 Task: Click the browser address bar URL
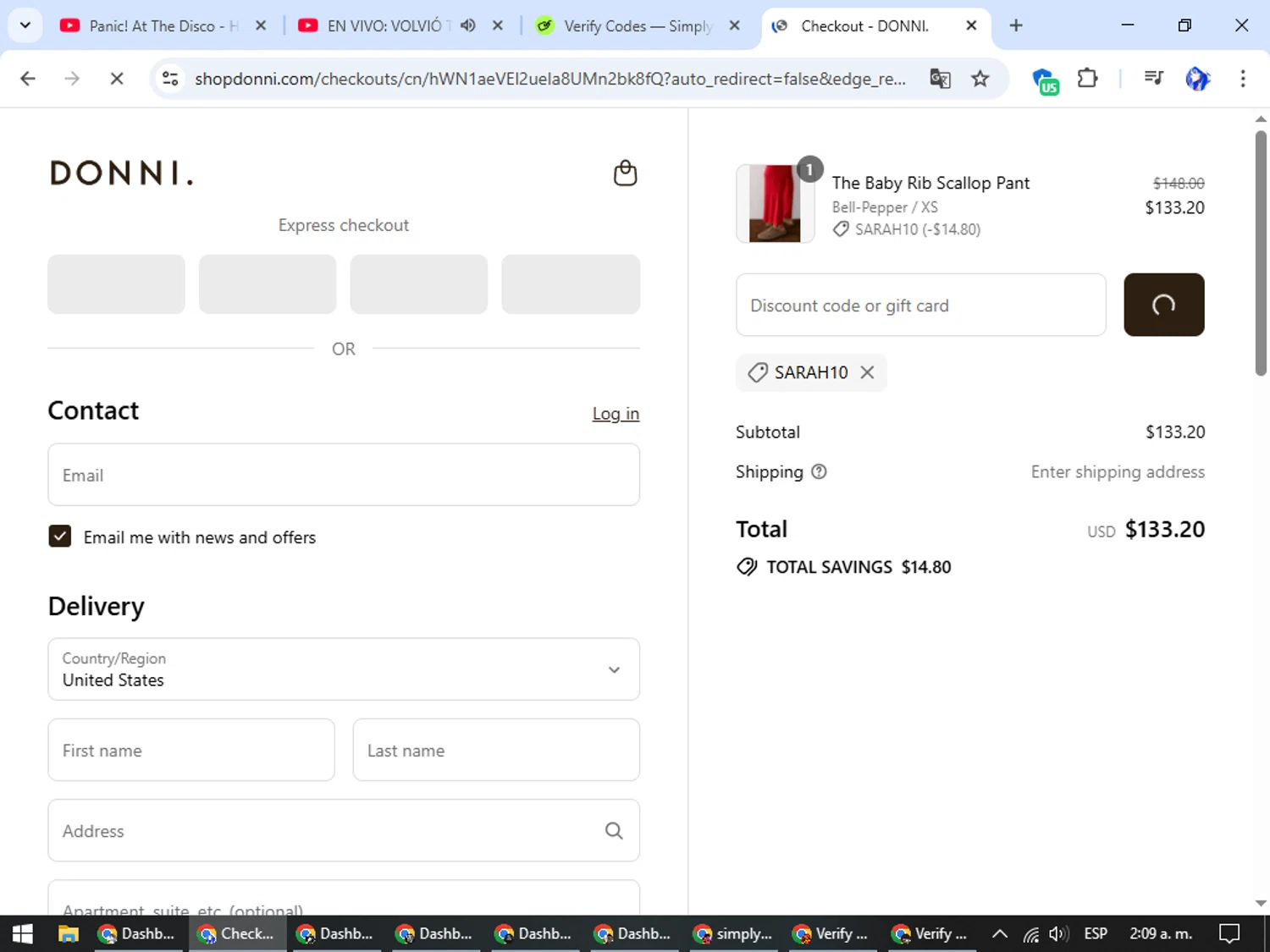click(550, 79)
